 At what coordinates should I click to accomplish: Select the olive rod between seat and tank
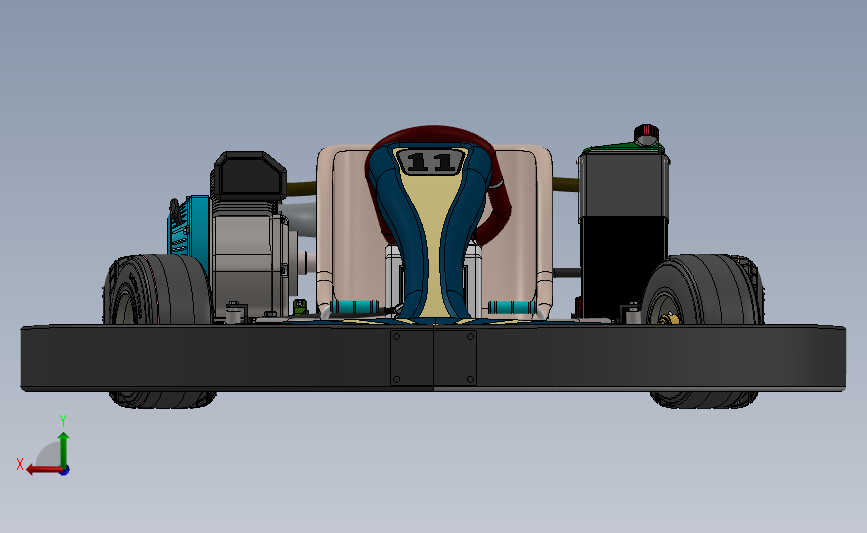click(565, 185)
